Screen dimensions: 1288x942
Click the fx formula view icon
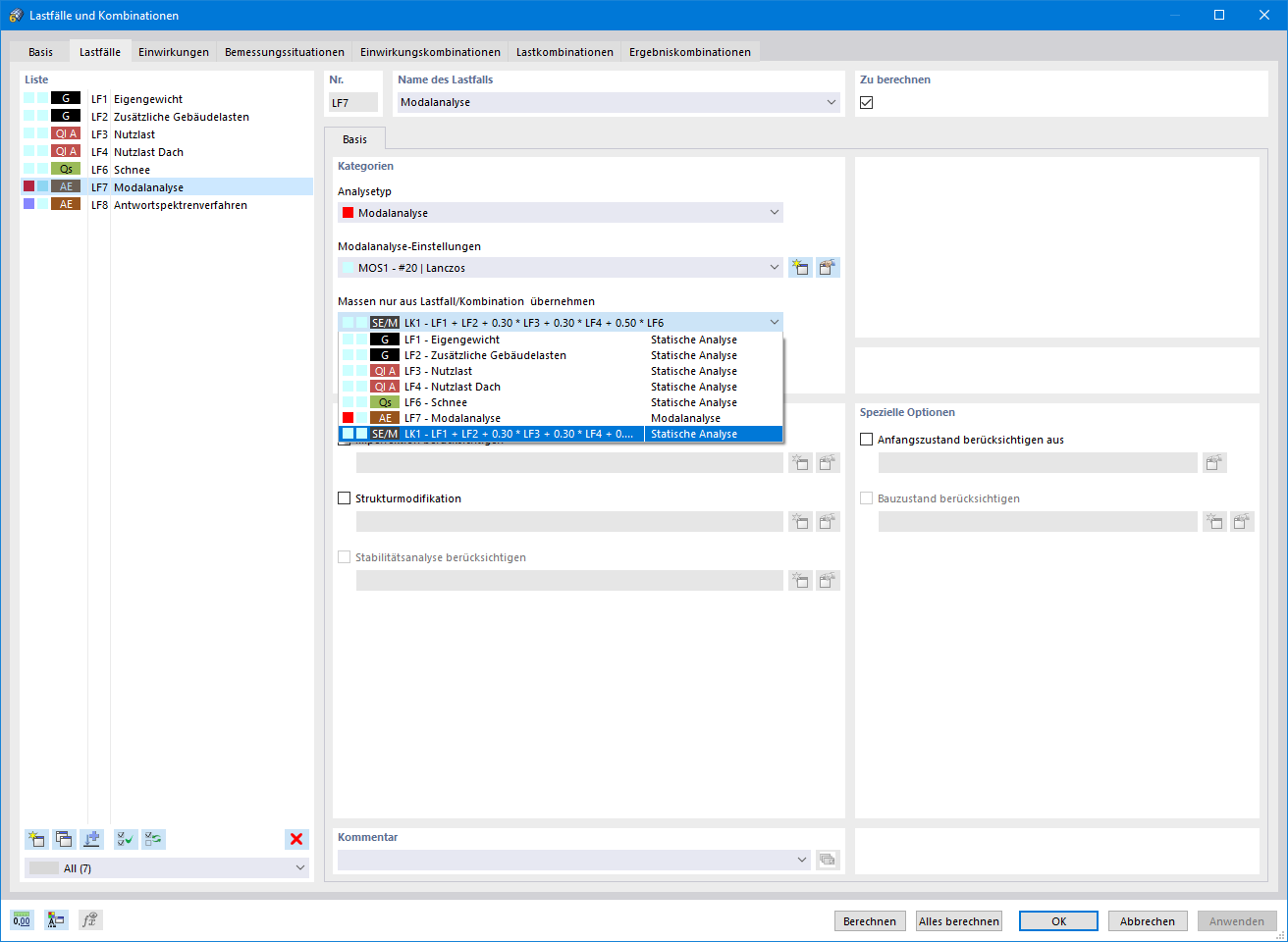point(90,919)
